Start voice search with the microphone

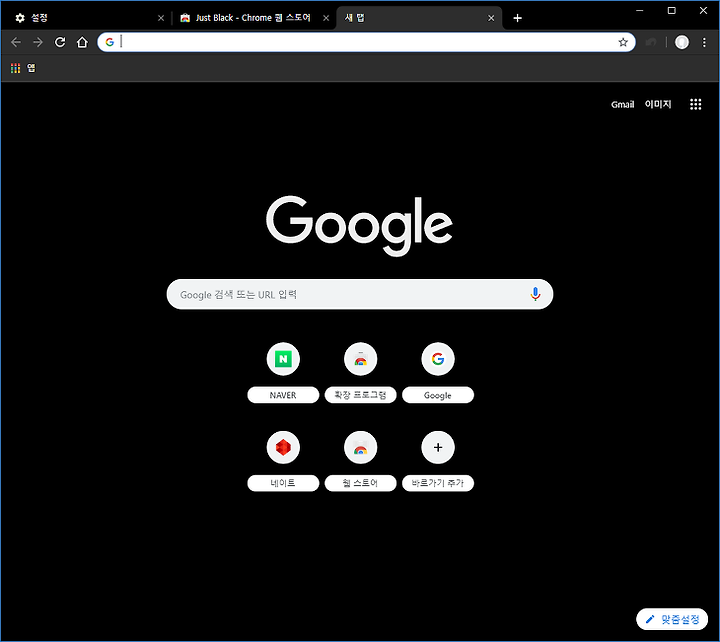coord(535,294)
